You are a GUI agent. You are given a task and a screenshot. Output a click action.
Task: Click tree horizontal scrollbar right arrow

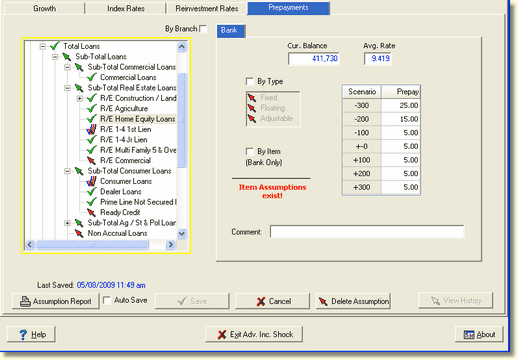click(171, 245)
